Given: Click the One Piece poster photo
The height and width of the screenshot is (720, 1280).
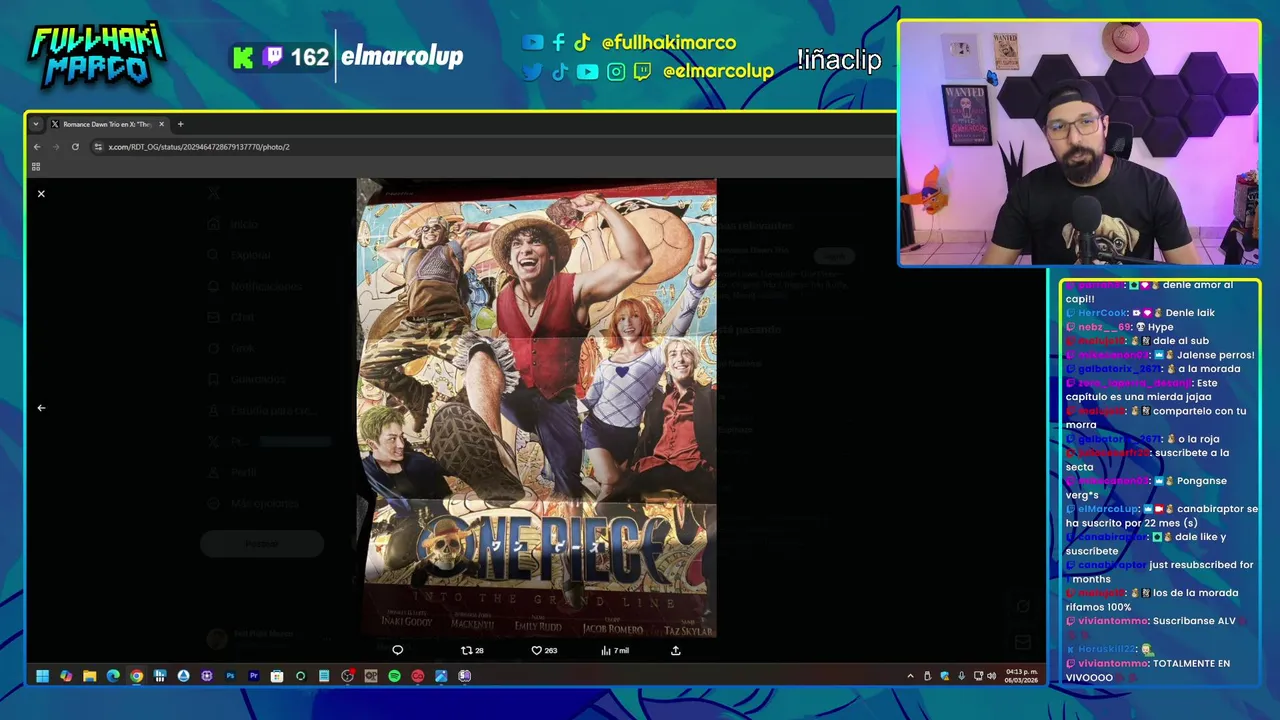Looking at the screenshot, I should coord(537,408).
